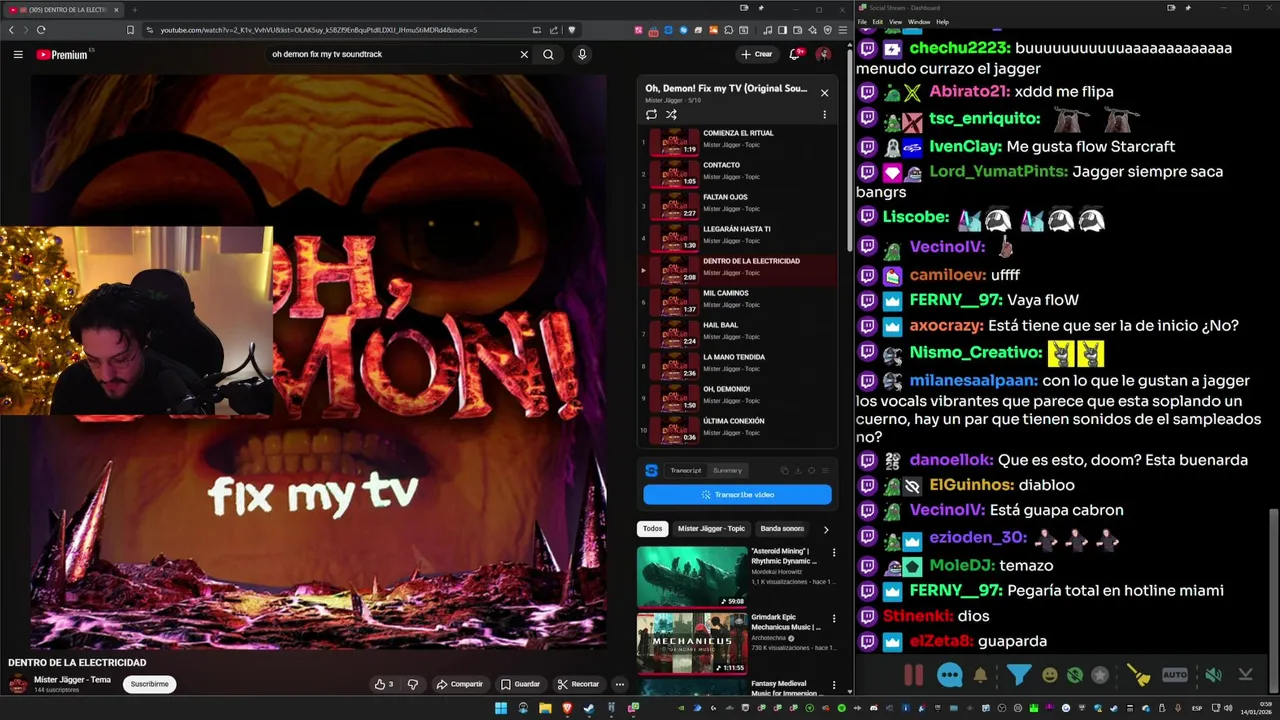
Task: Open the playlist three-dot options menu
Action: click(824, 115)
